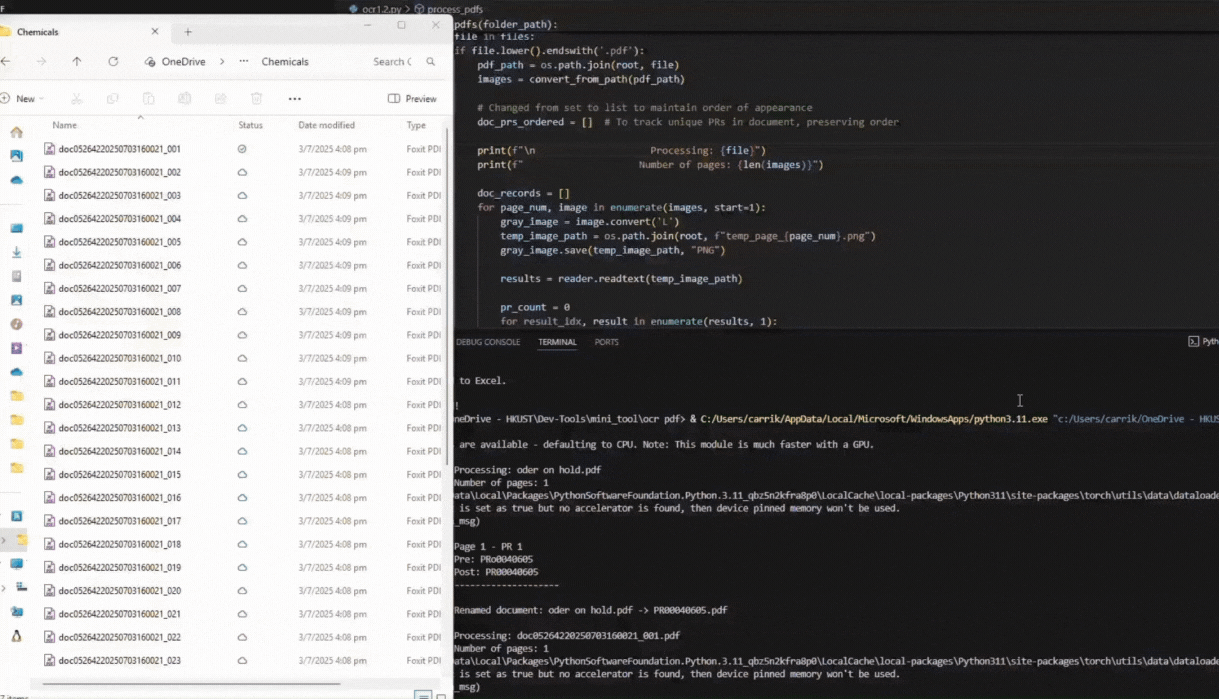Click the search magnifier icon in Explorer
The image size is (1219, 699).
tap(431, 61)
